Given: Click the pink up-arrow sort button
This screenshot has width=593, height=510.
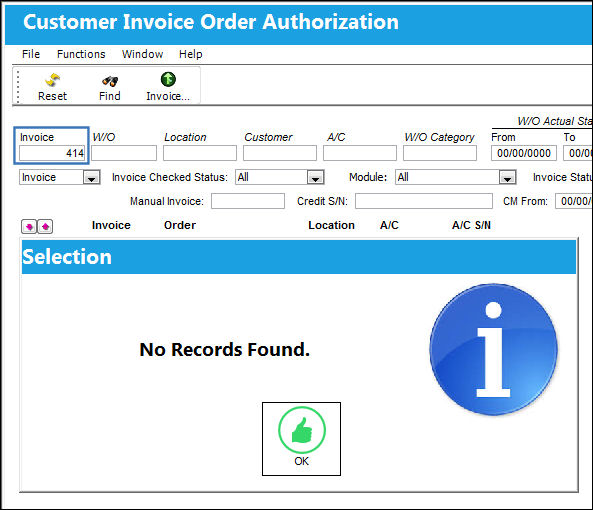Looking at the screenshot, I should [x=45, y=226].
